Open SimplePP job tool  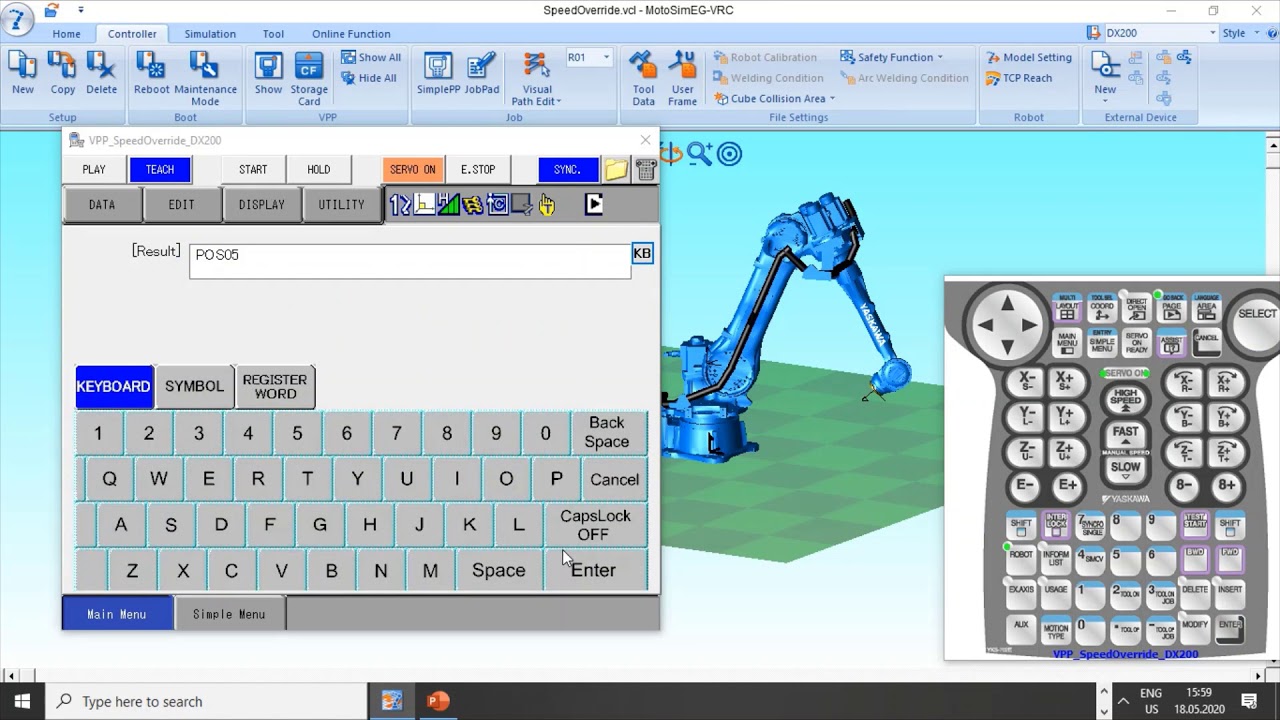(x=438, y=73)
